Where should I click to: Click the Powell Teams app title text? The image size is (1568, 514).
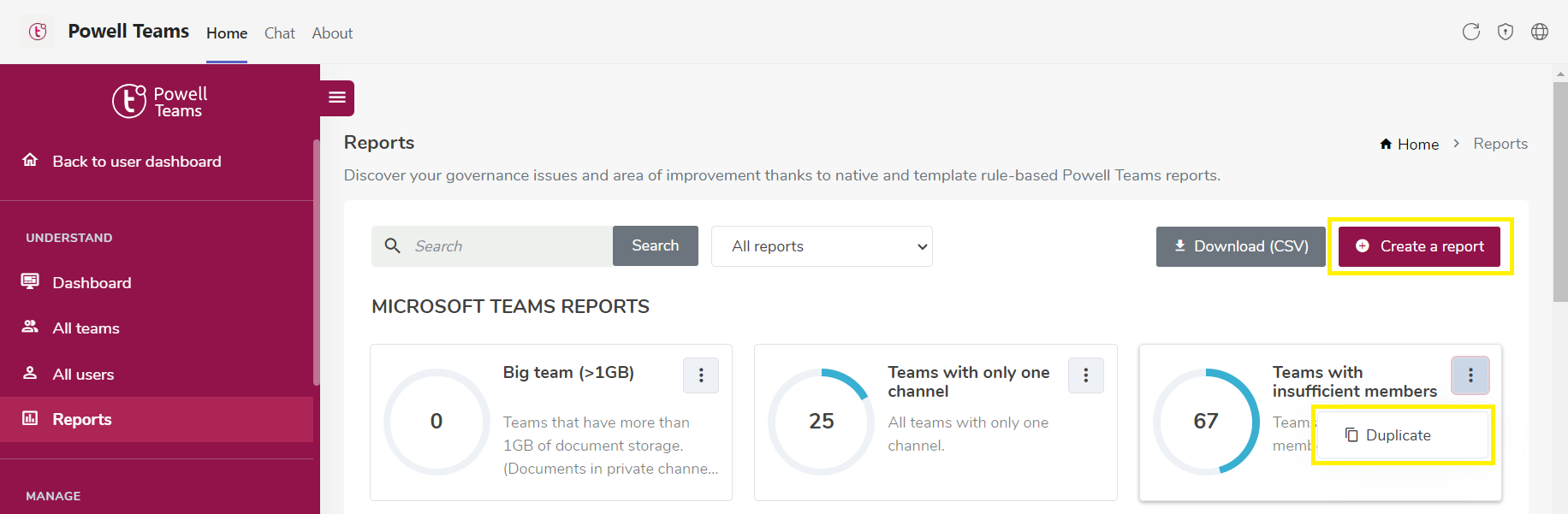[128, 31]
